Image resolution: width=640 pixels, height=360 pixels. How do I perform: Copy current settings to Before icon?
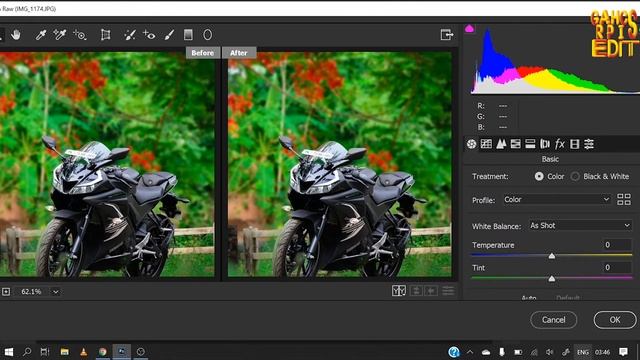(431, 291)
